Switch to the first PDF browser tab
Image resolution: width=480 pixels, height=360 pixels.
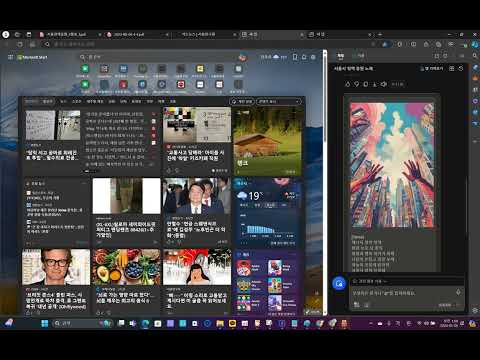click(x=69, y=34)
